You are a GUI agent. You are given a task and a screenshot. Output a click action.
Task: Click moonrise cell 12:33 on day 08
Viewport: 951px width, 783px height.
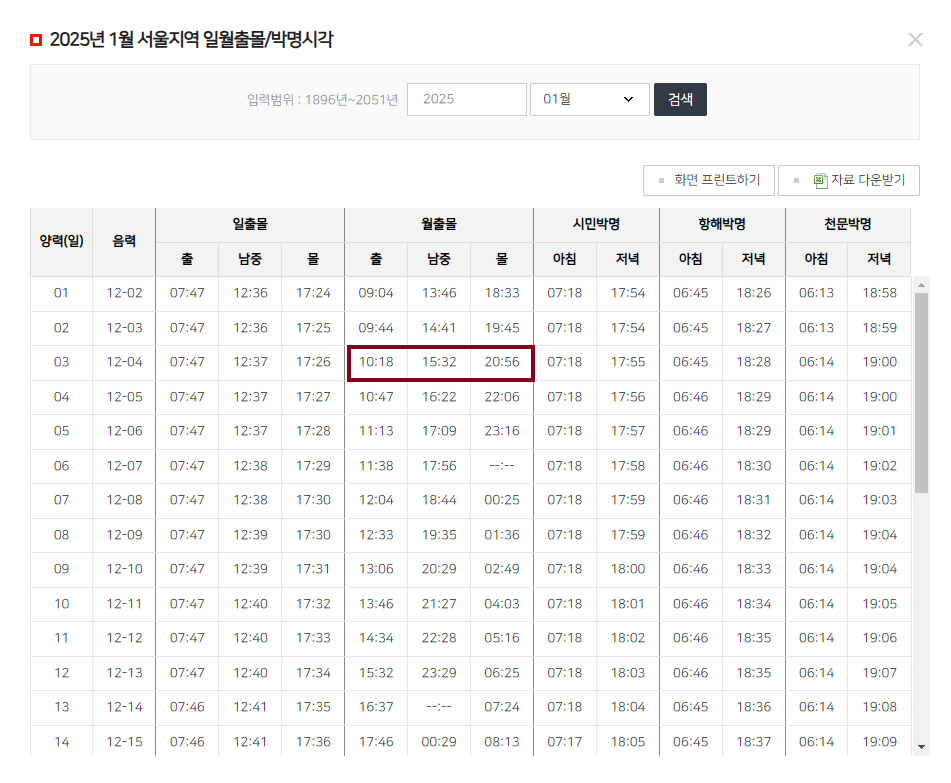click(x=376, y=535)
